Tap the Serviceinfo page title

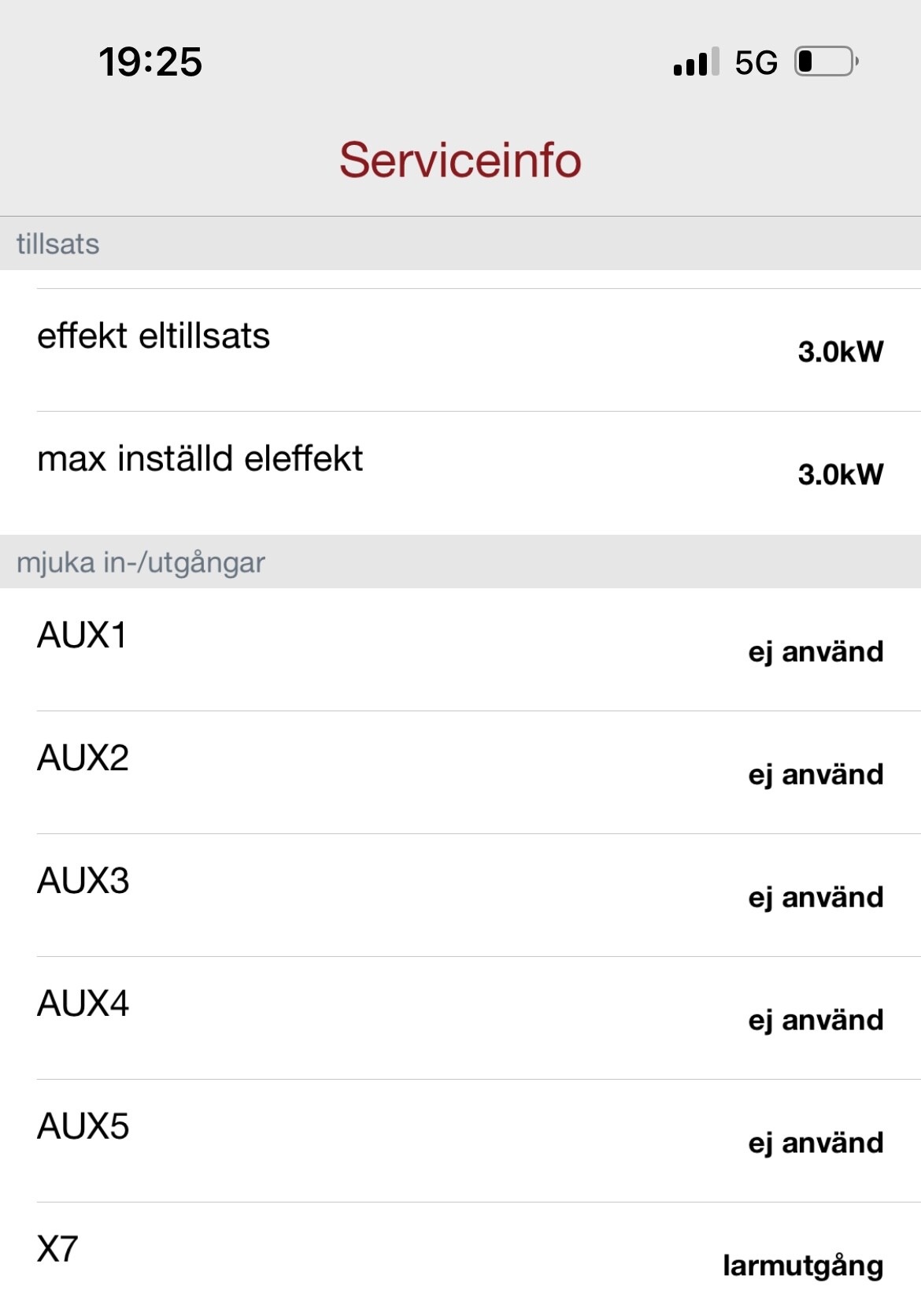[460, 160]
